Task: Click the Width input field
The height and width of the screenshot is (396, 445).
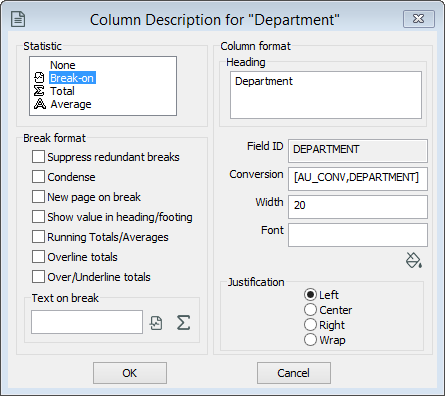Action: point(358,207)
